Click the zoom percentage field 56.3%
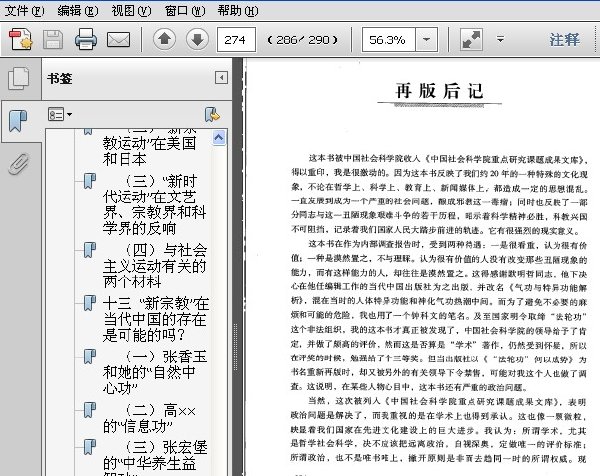The image size is (600, 476). 388,39
